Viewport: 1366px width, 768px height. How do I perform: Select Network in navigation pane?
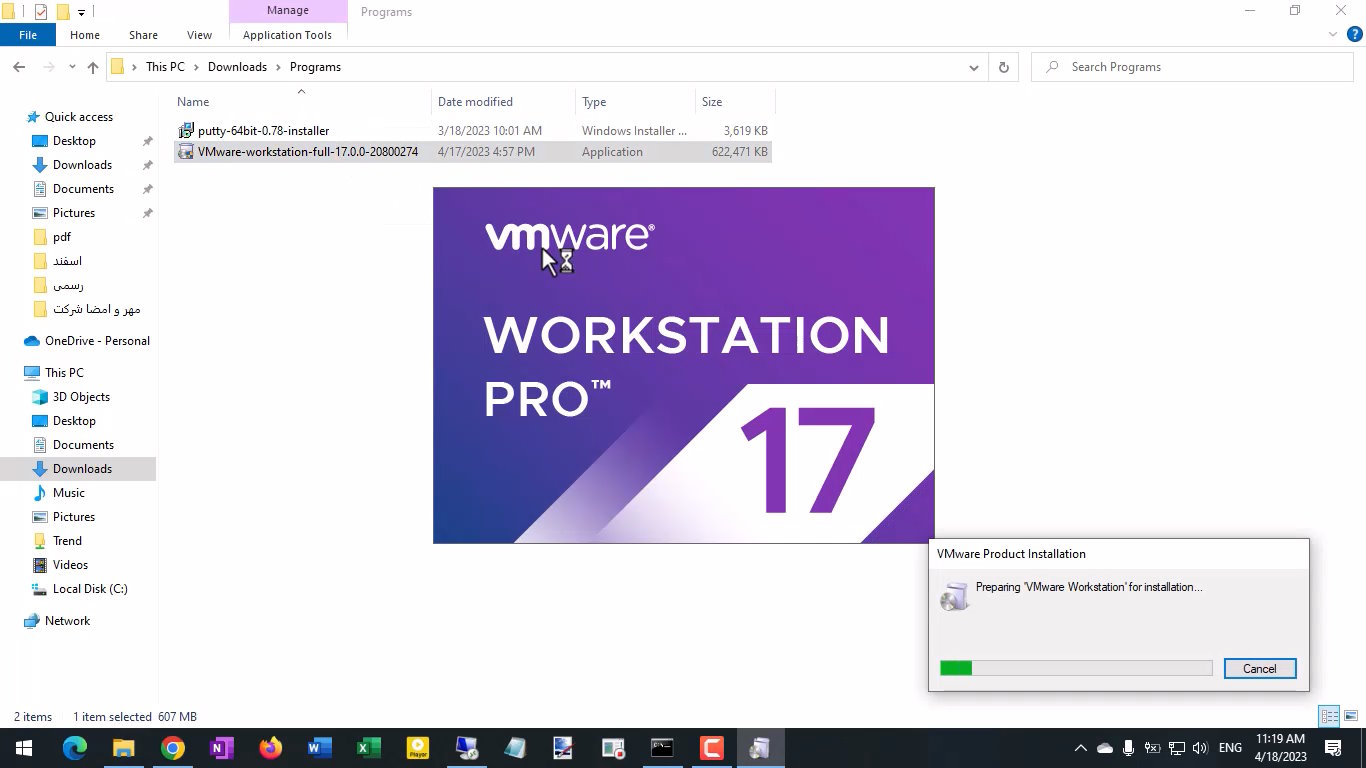click(67, 621)
